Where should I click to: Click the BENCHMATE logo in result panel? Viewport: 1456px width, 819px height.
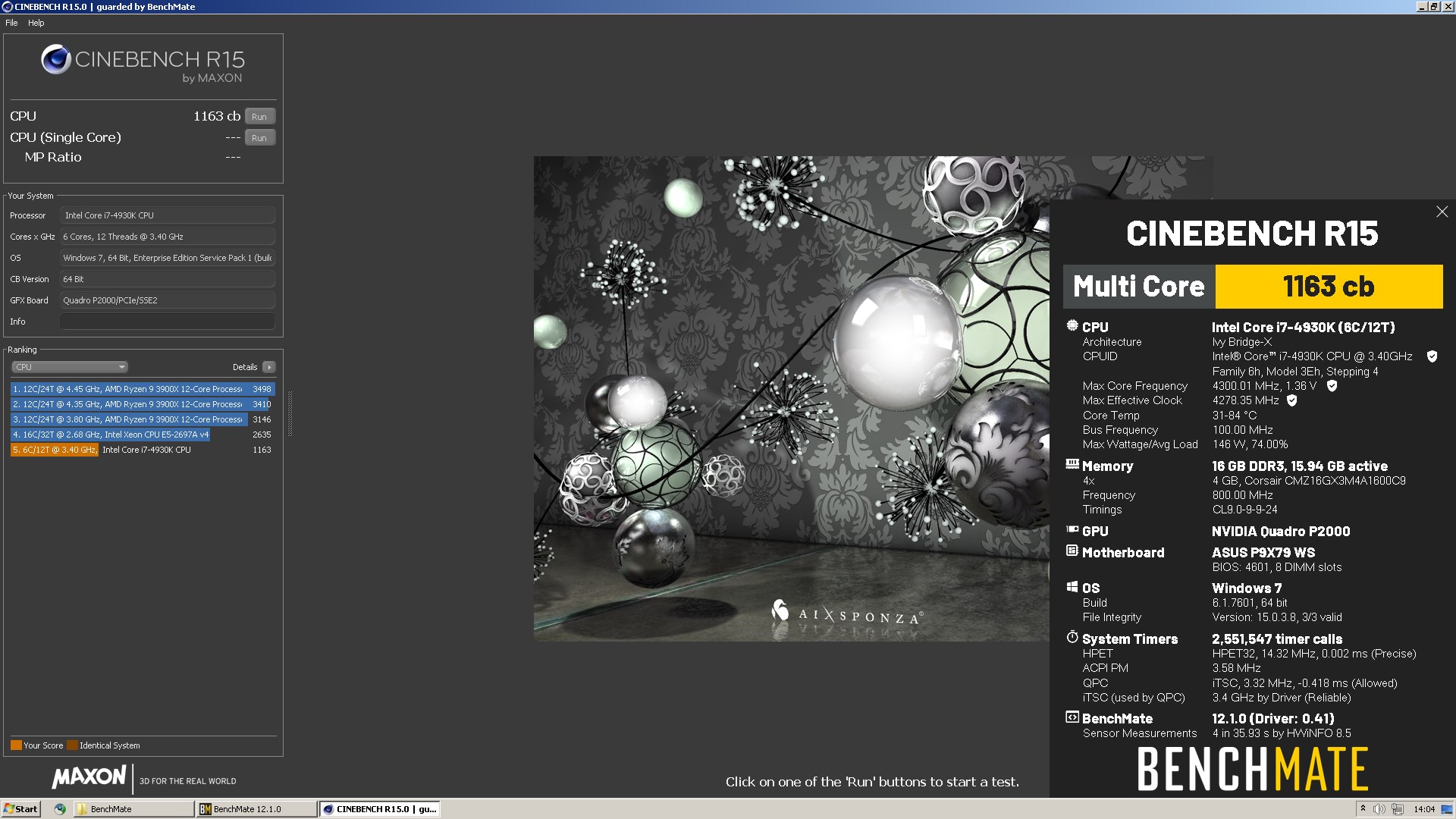(x=1252, y=769)
